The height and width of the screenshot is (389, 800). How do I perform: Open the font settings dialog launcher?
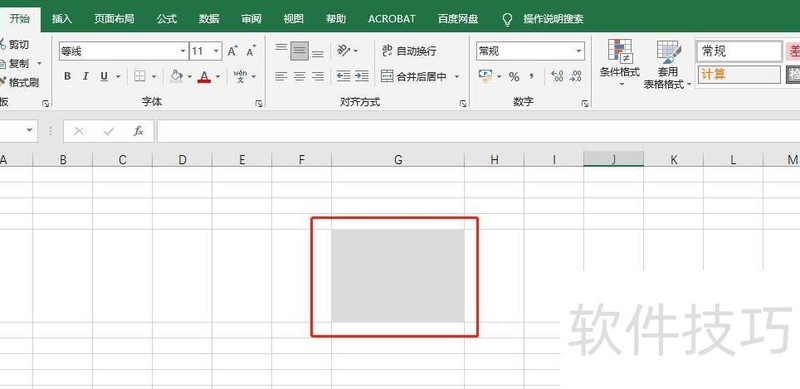(x=259, y=103)
